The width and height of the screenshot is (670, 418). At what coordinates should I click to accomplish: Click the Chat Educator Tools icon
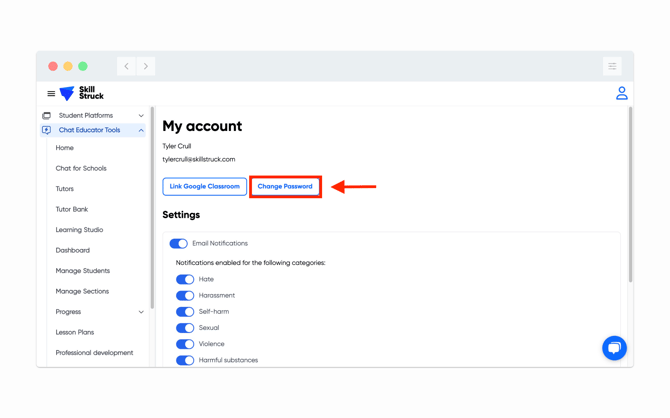46,130
